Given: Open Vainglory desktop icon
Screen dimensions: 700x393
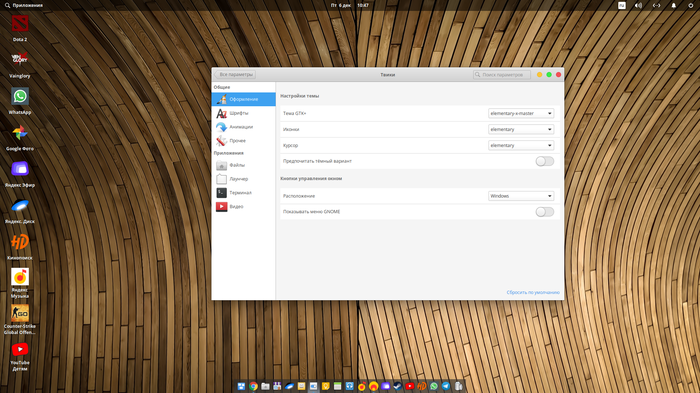Looking at the screenshot, I should pyautogui.click(x=20, y=65).
